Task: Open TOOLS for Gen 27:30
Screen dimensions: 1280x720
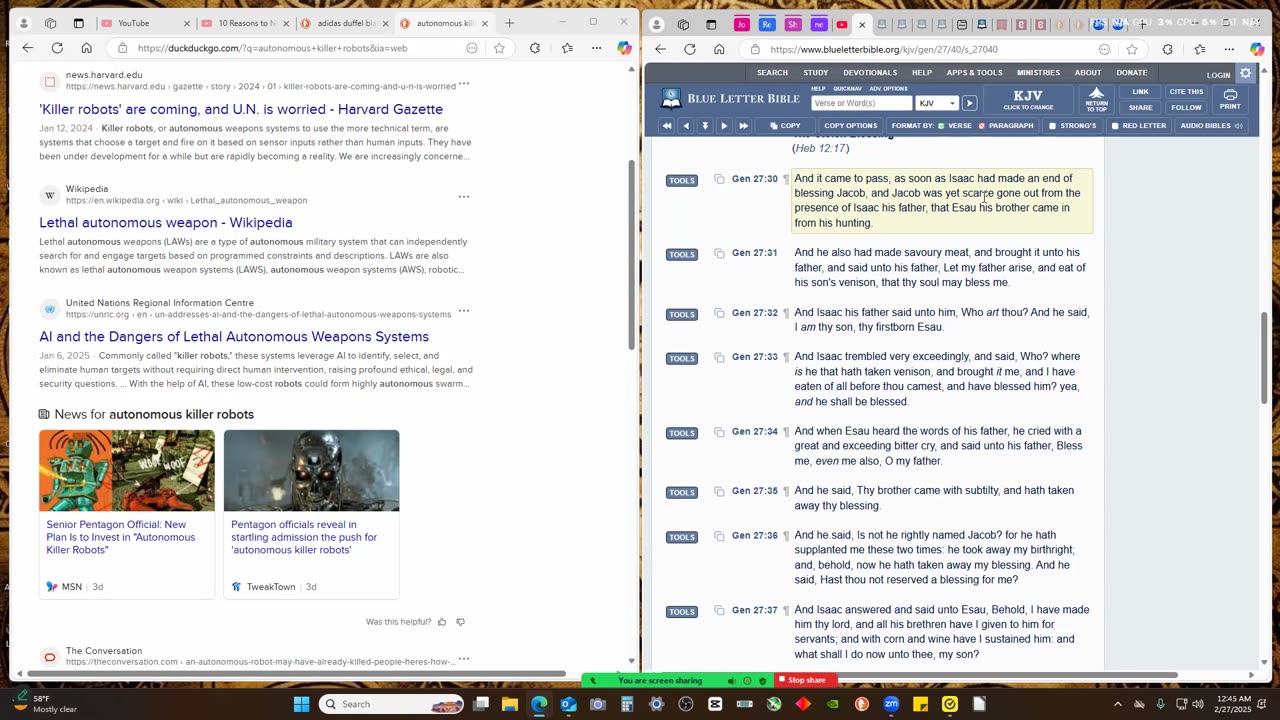Action: tap(681, 180)
